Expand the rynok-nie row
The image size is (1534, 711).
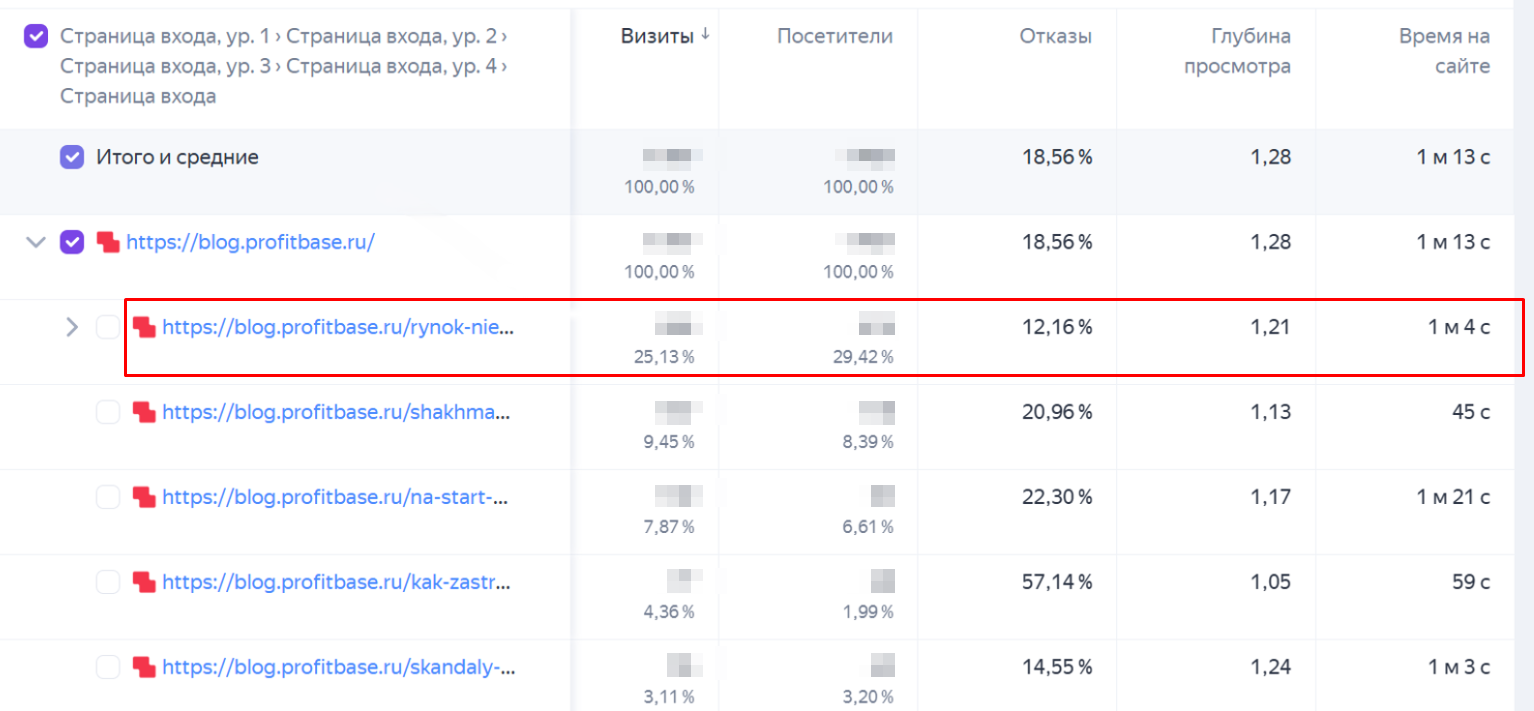pyautogui.click(x=71, y=327)
